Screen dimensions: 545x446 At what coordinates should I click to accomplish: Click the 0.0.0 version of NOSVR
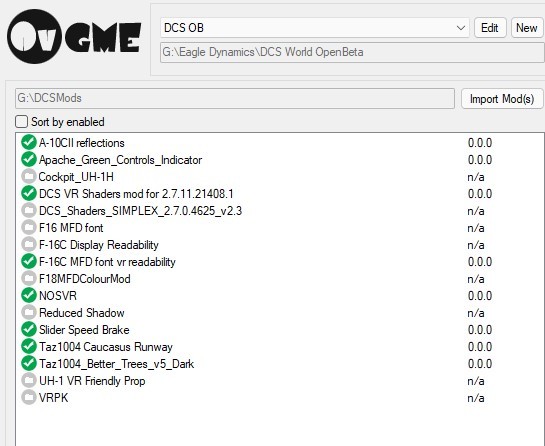(480, 296)
